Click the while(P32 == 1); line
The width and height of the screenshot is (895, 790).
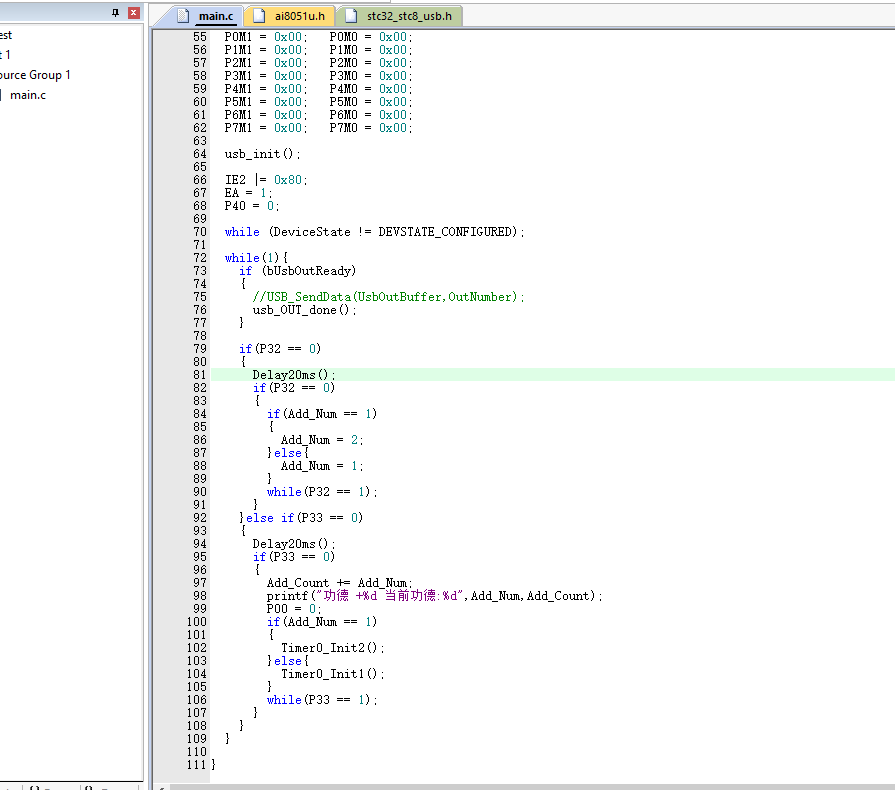tap(322, 492)
